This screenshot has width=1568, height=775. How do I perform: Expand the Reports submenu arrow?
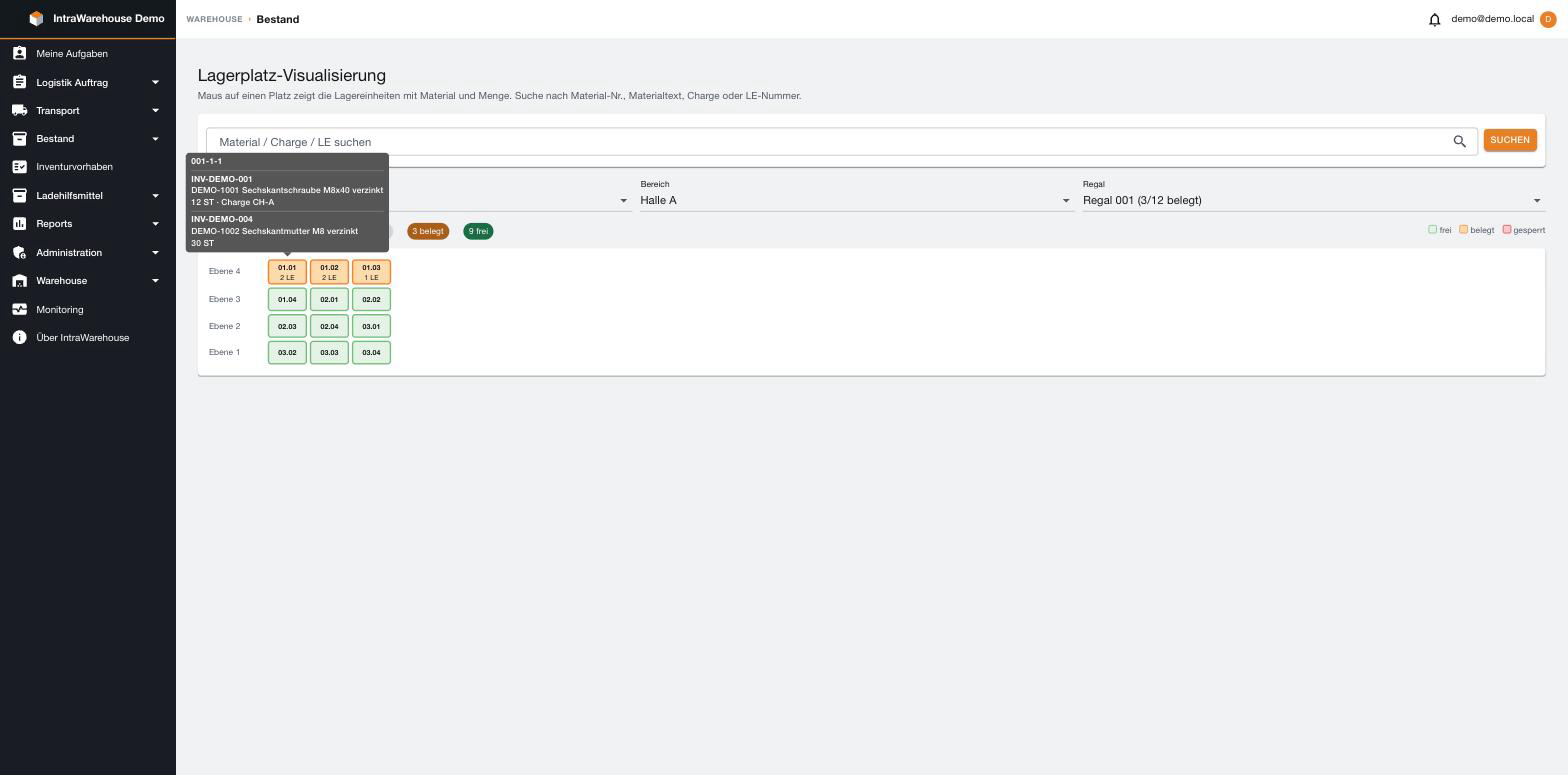(155, 224)
